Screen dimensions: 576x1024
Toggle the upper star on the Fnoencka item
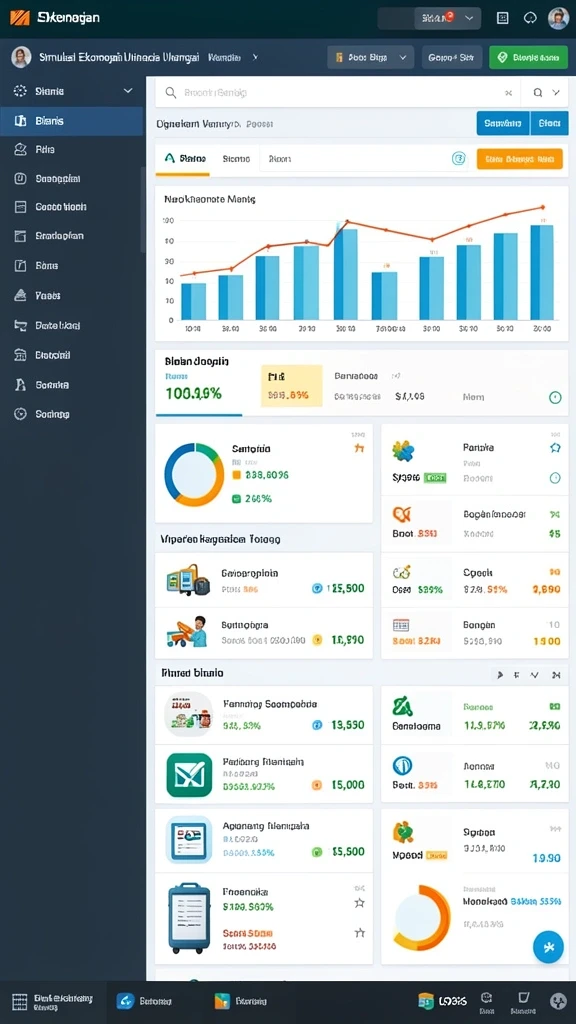(359, 903)
